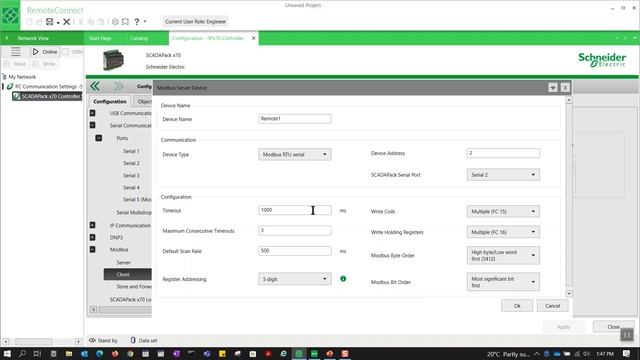Click the Copy icon in toolbar

[91, 22]
